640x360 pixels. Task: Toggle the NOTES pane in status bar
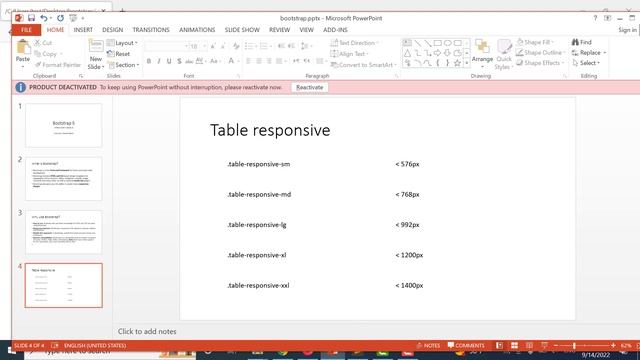click(428, 345)
